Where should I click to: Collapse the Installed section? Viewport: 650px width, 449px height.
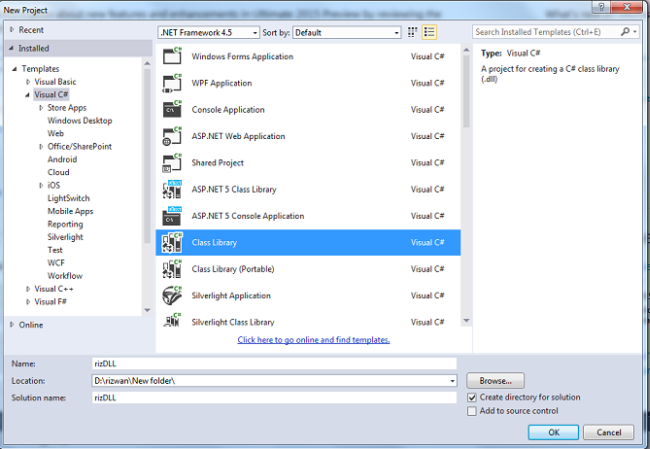tap(11, 49)
